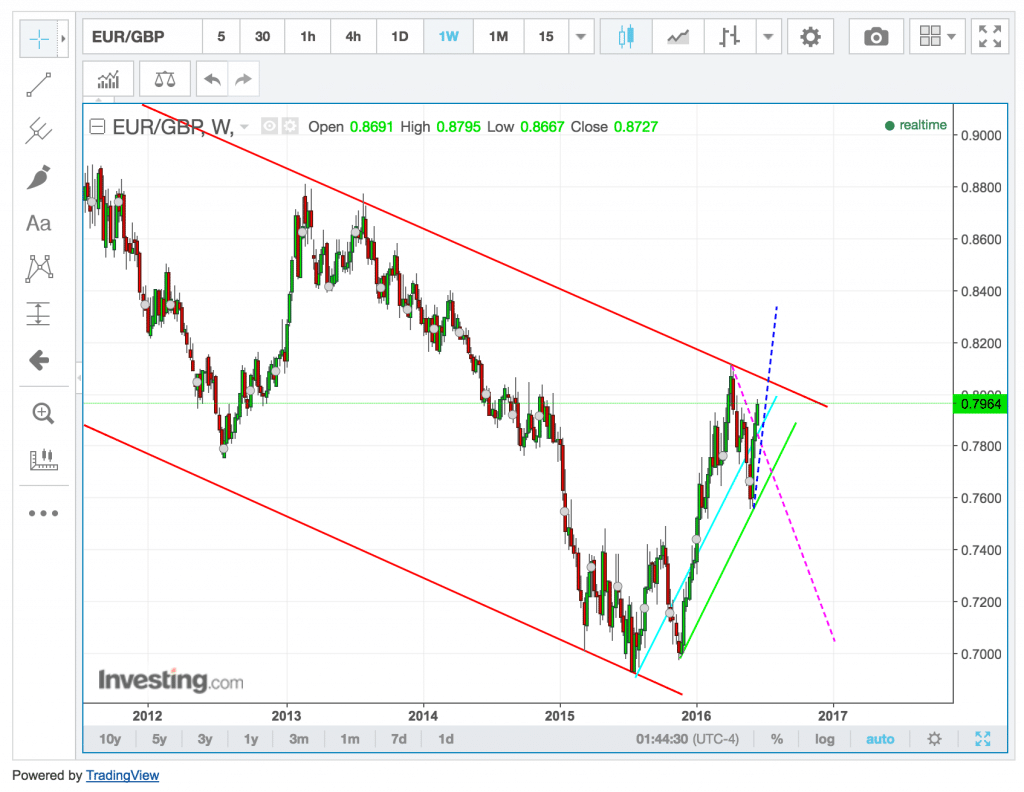
Task: Toggle the log scale option
Action: click(824, 739)
